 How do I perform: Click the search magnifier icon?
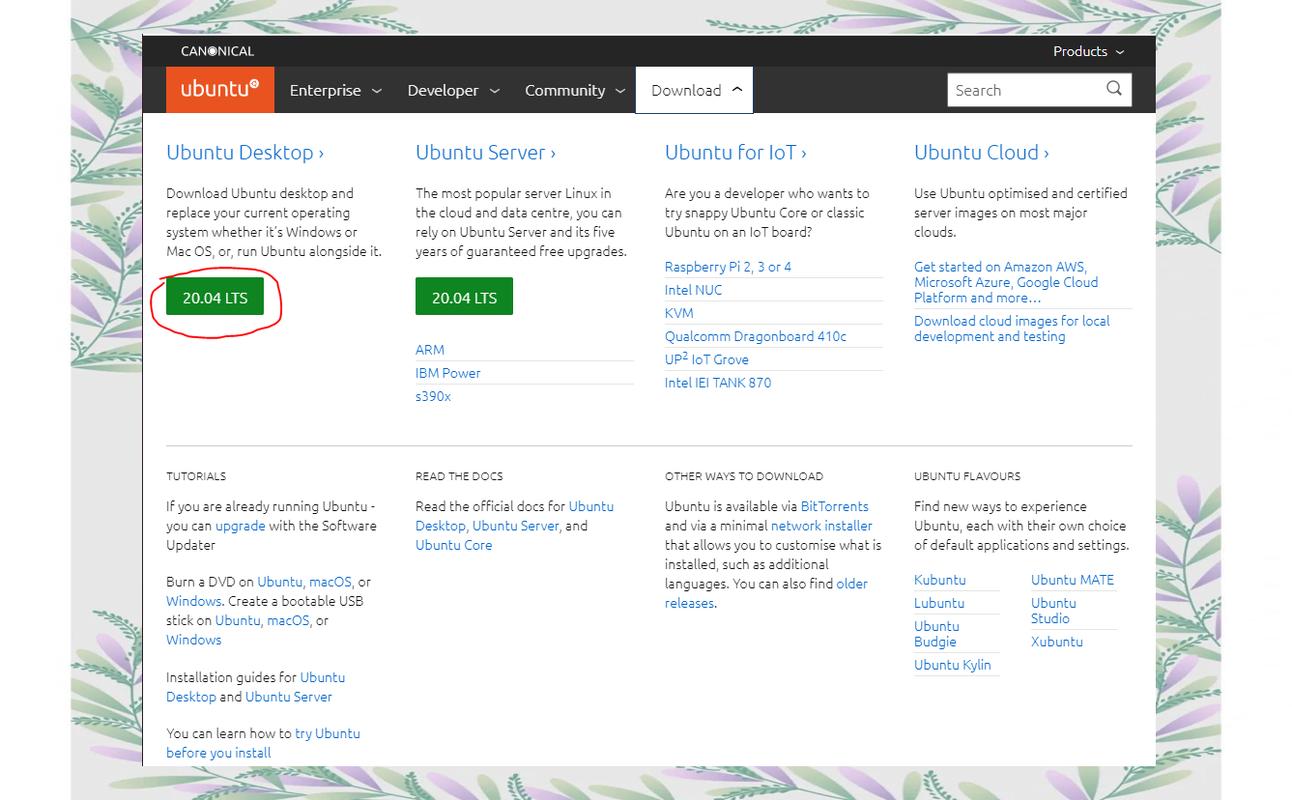1113,89
